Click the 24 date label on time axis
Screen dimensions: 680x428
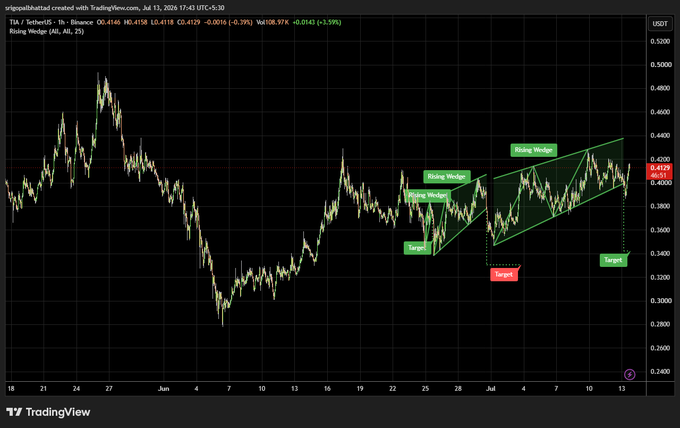(x=76, y=389)
